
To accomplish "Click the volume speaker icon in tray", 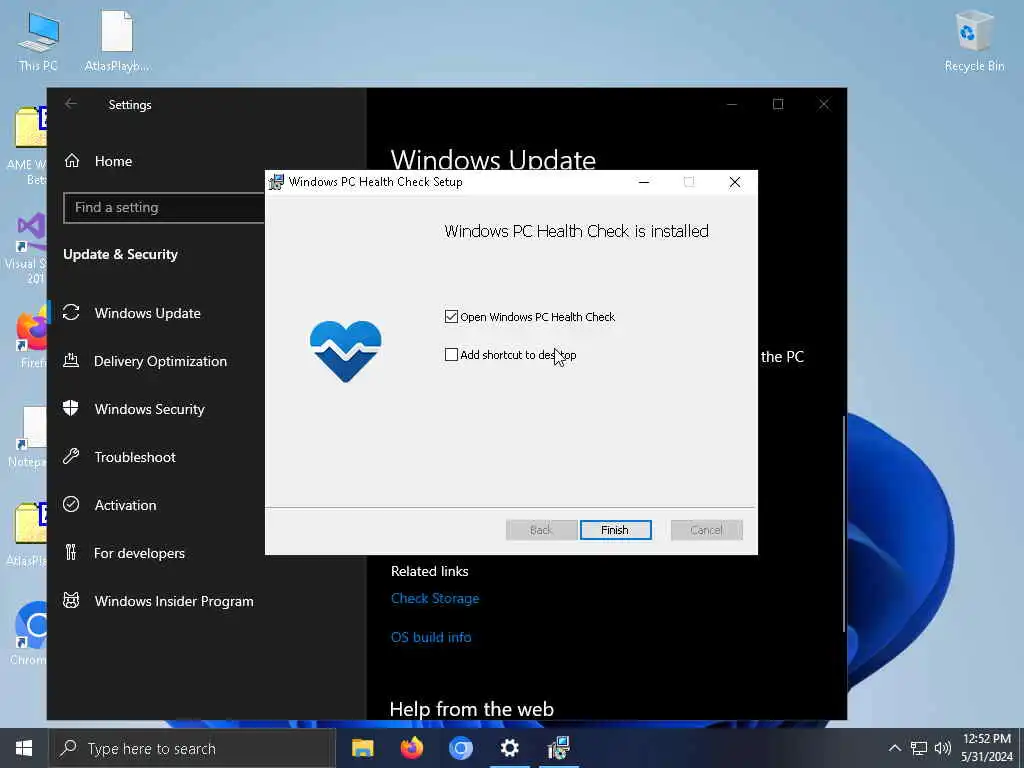I will click(x=942, y=748).
